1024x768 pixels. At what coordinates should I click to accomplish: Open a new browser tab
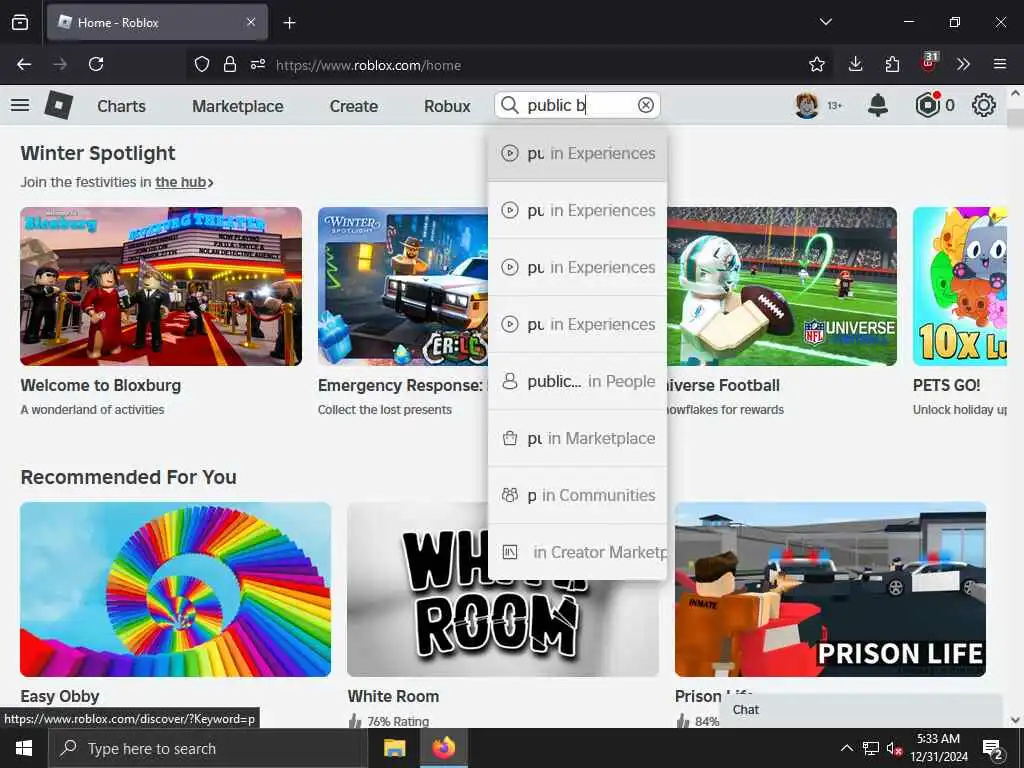point(289,23)
